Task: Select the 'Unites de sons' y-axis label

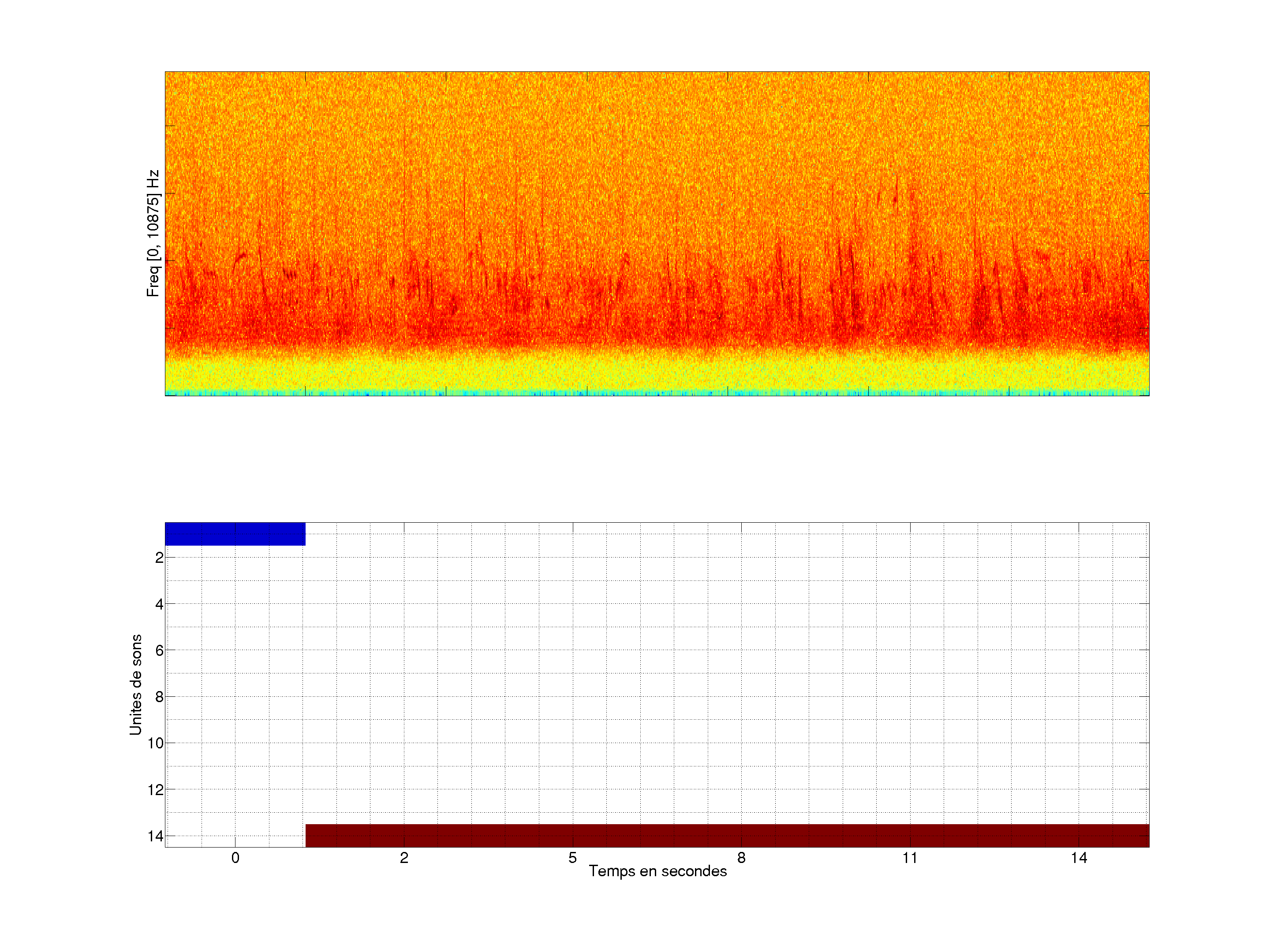Action: point(135,684)
